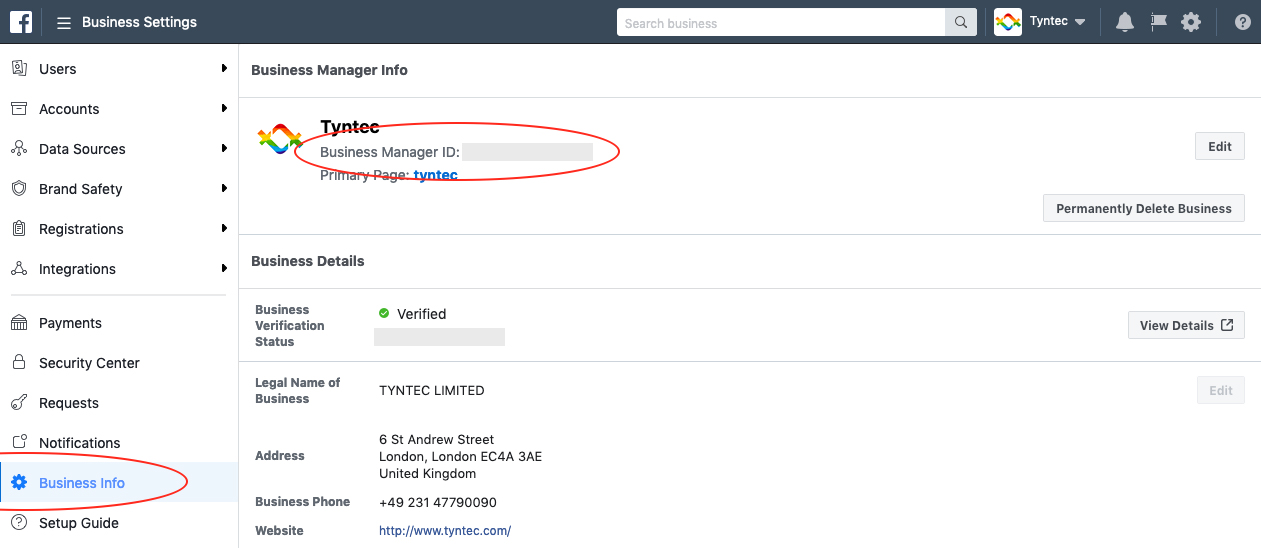Click into the Search business field
The height and width of the screenshot is (548, 1261).
(781, 23)
